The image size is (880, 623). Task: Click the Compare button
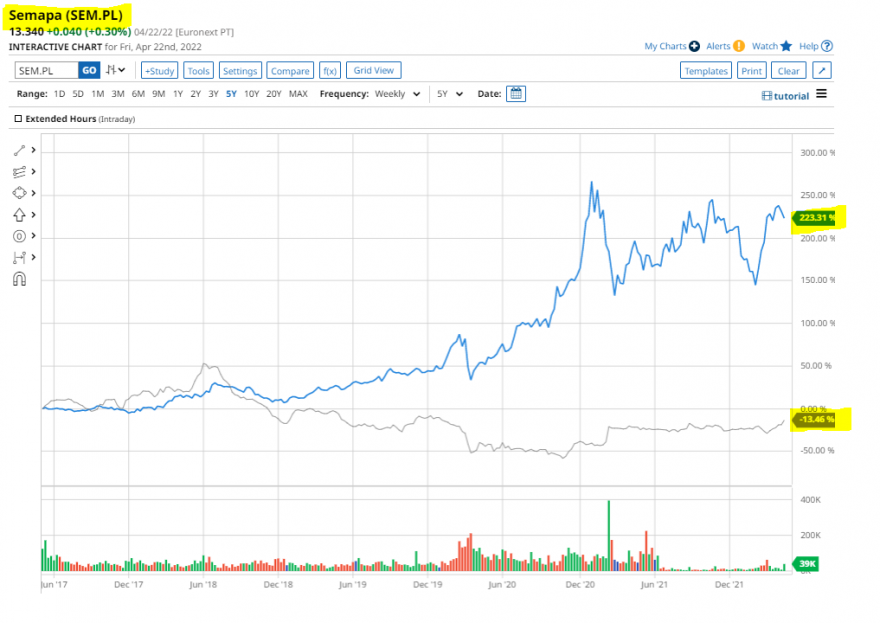pos(290,71)
